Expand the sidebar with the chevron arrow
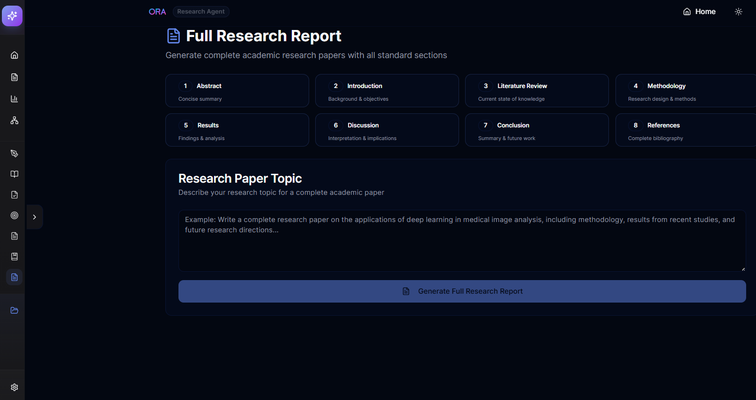Screen dimensions: 756x400 (34, 217)
